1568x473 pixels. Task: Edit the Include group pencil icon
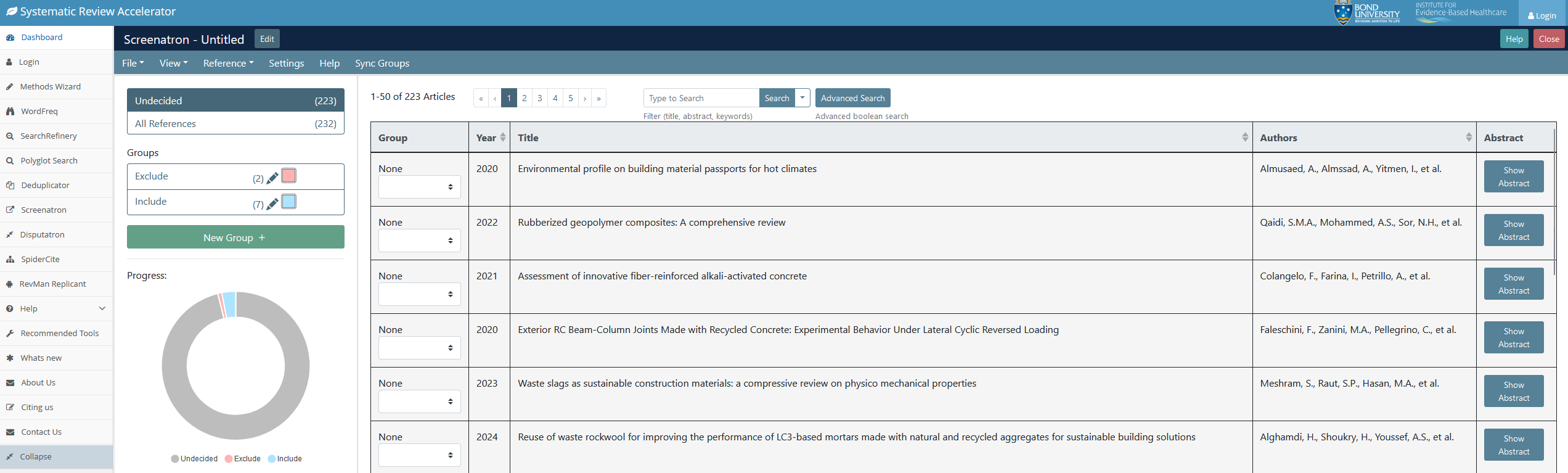(272, 204)
